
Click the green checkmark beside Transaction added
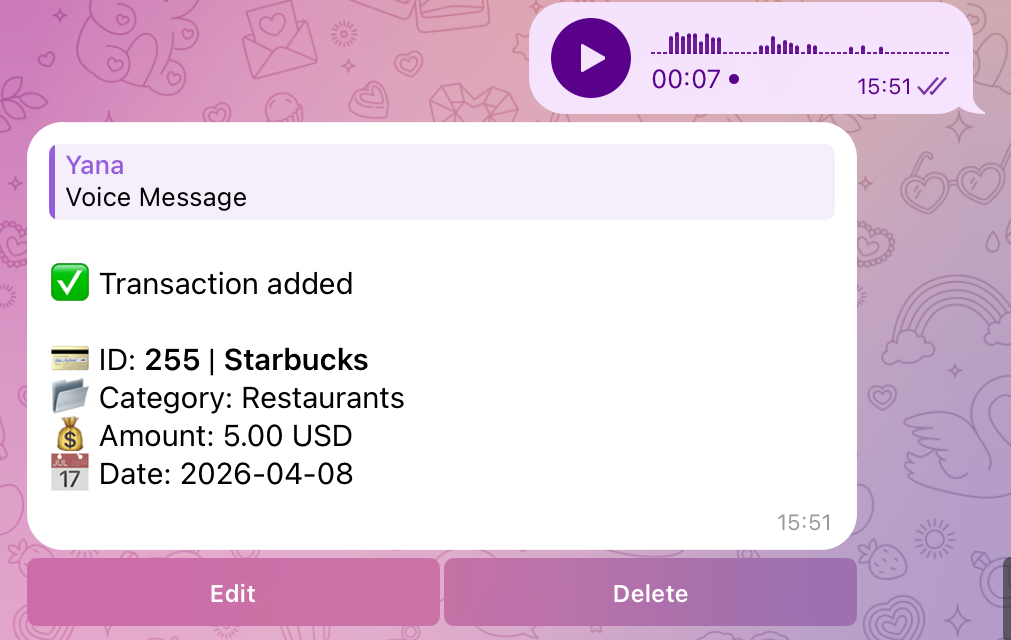coord(68,283)
